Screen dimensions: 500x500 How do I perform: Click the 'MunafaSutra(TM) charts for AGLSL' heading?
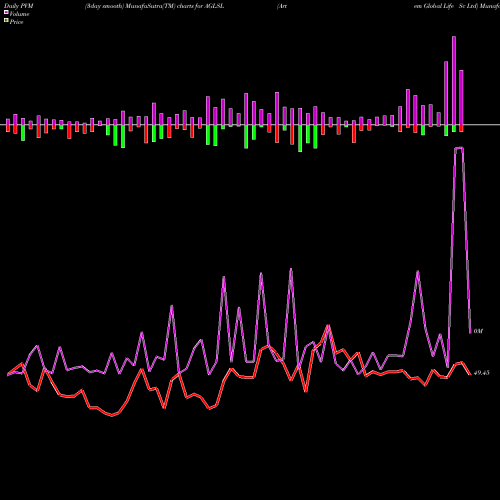(x=174, y=6)
